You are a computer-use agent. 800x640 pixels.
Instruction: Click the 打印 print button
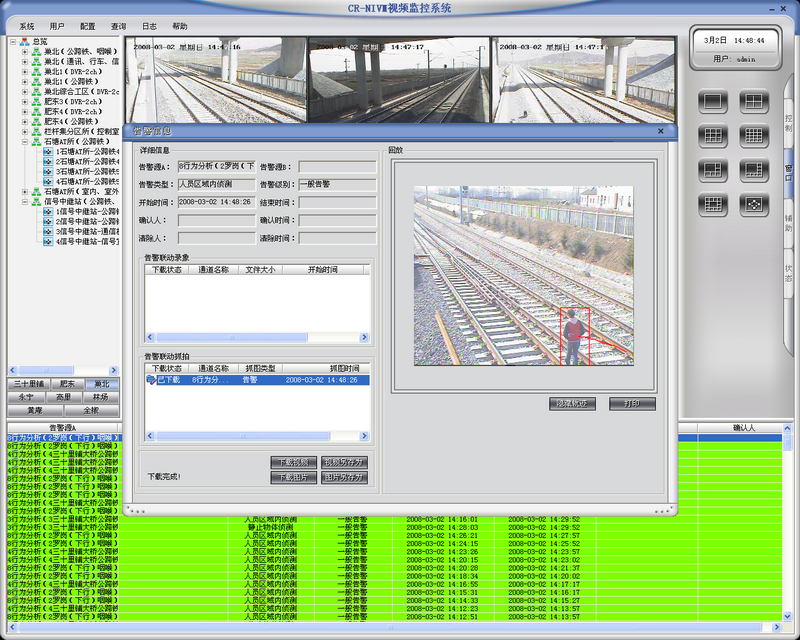[x=632, y=404]
